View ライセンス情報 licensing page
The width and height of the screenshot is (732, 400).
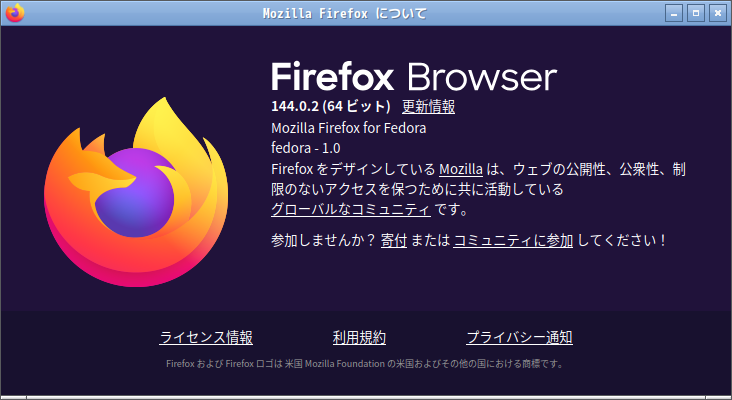pos(206,337)
